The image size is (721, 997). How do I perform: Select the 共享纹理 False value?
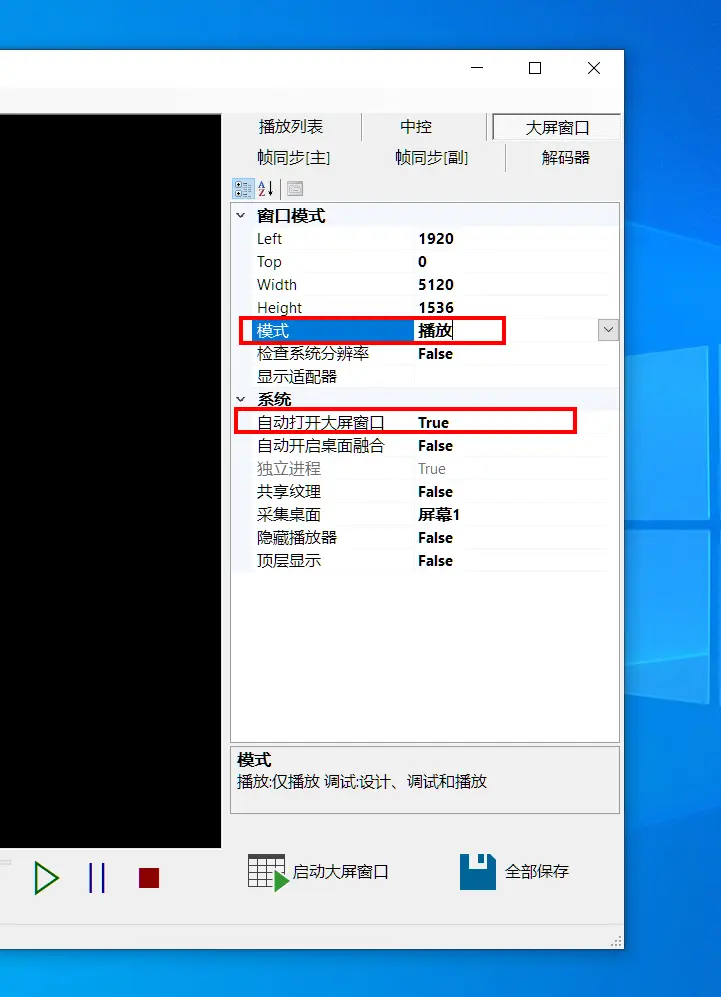click(x=436, y=492)
